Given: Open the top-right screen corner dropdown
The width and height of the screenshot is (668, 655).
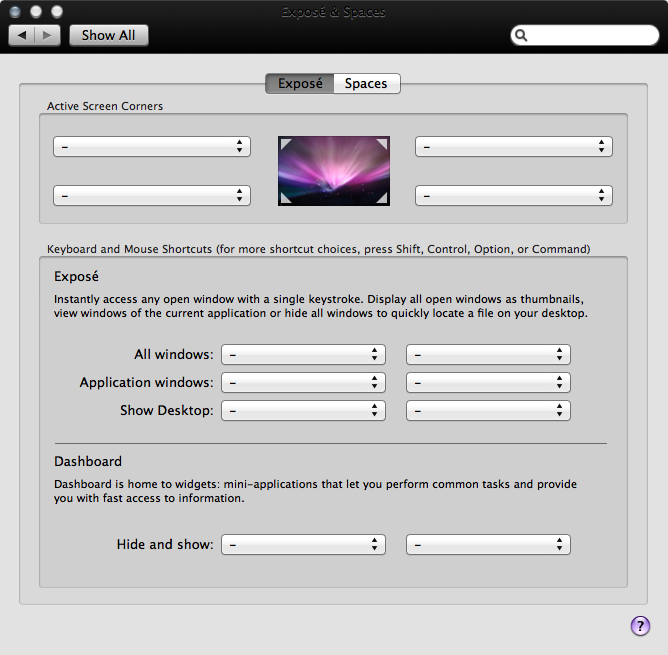Looking at the screenshot, I should 514,147.
